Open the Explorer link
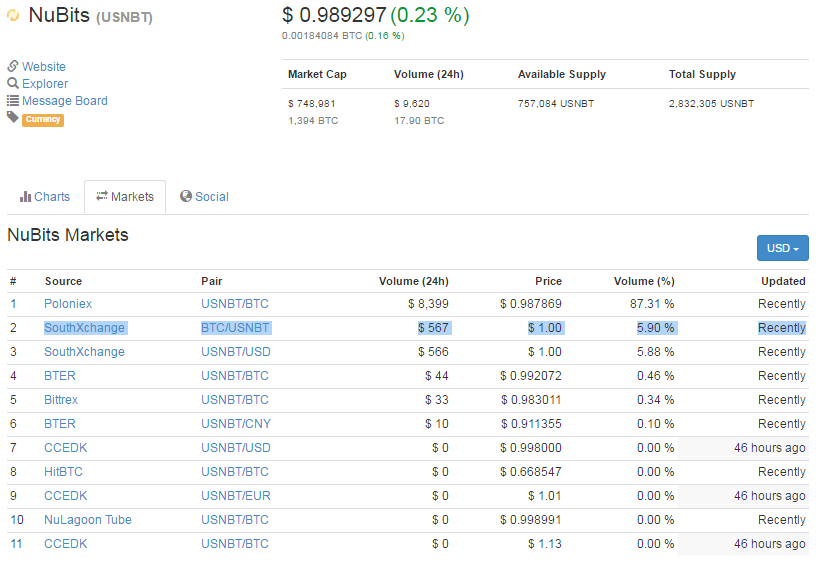 tap(45, 84)
